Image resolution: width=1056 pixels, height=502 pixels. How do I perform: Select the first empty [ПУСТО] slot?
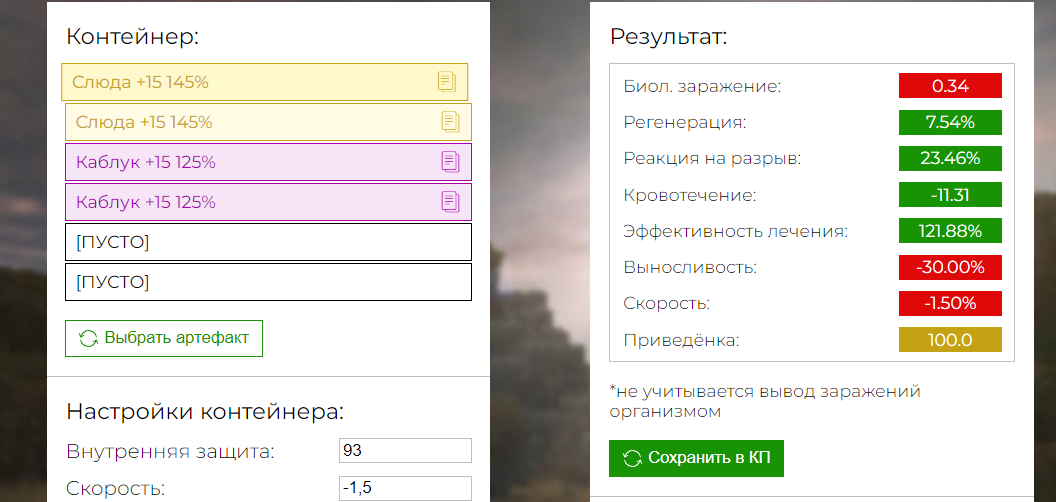[269, 242]
